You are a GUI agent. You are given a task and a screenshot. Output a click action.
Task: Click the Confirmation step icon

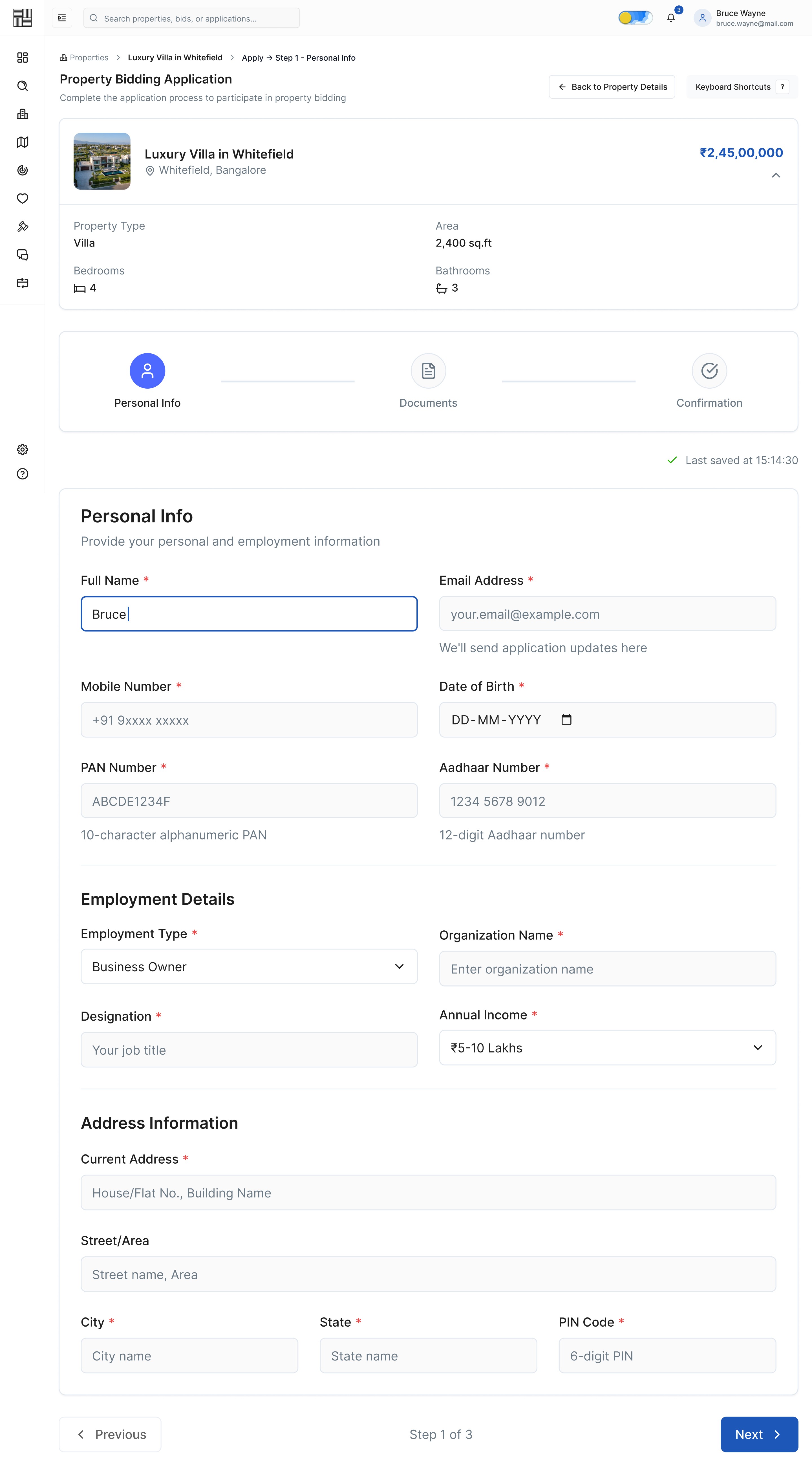(709, 371)
